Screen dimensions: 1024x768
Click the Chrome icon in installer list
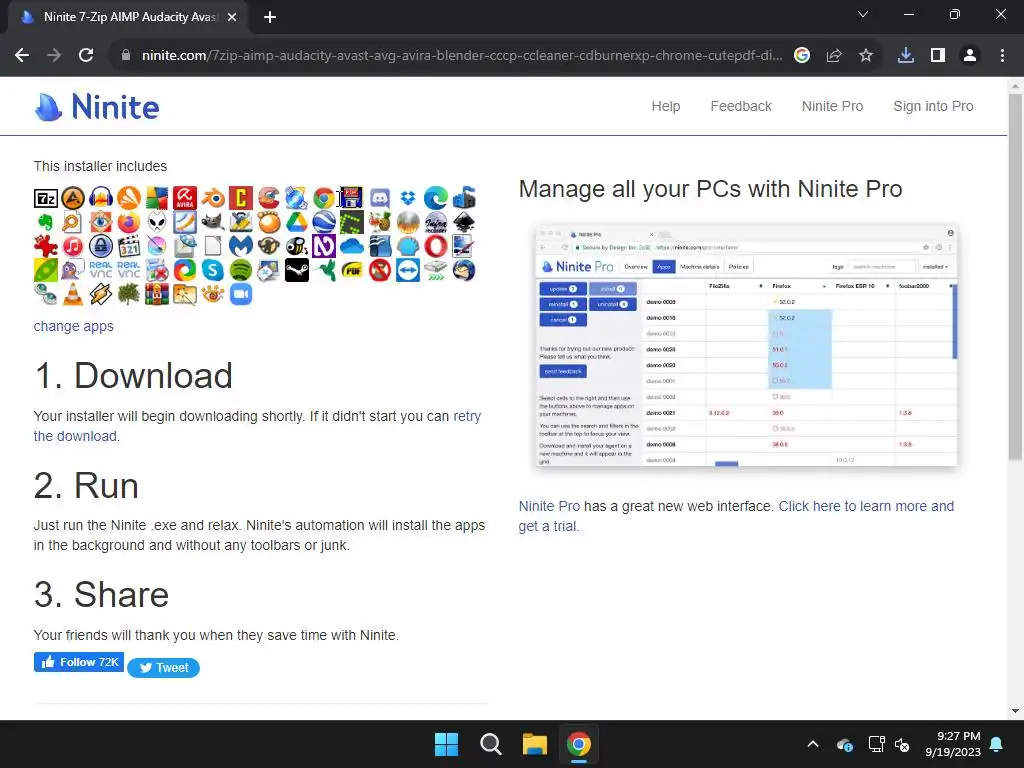[324, 198]
